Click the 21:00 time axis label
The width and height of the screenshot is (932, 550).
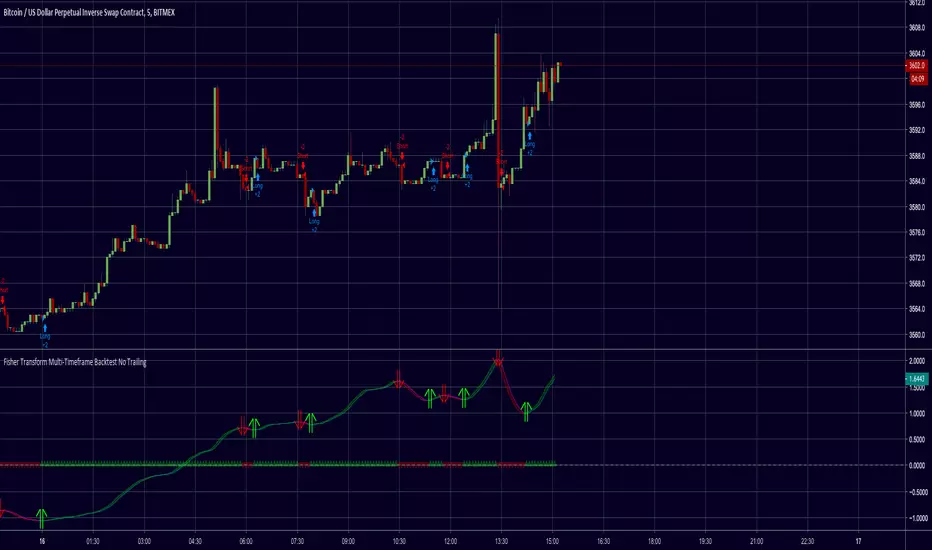pyautogui.click(x=757, y=541)
